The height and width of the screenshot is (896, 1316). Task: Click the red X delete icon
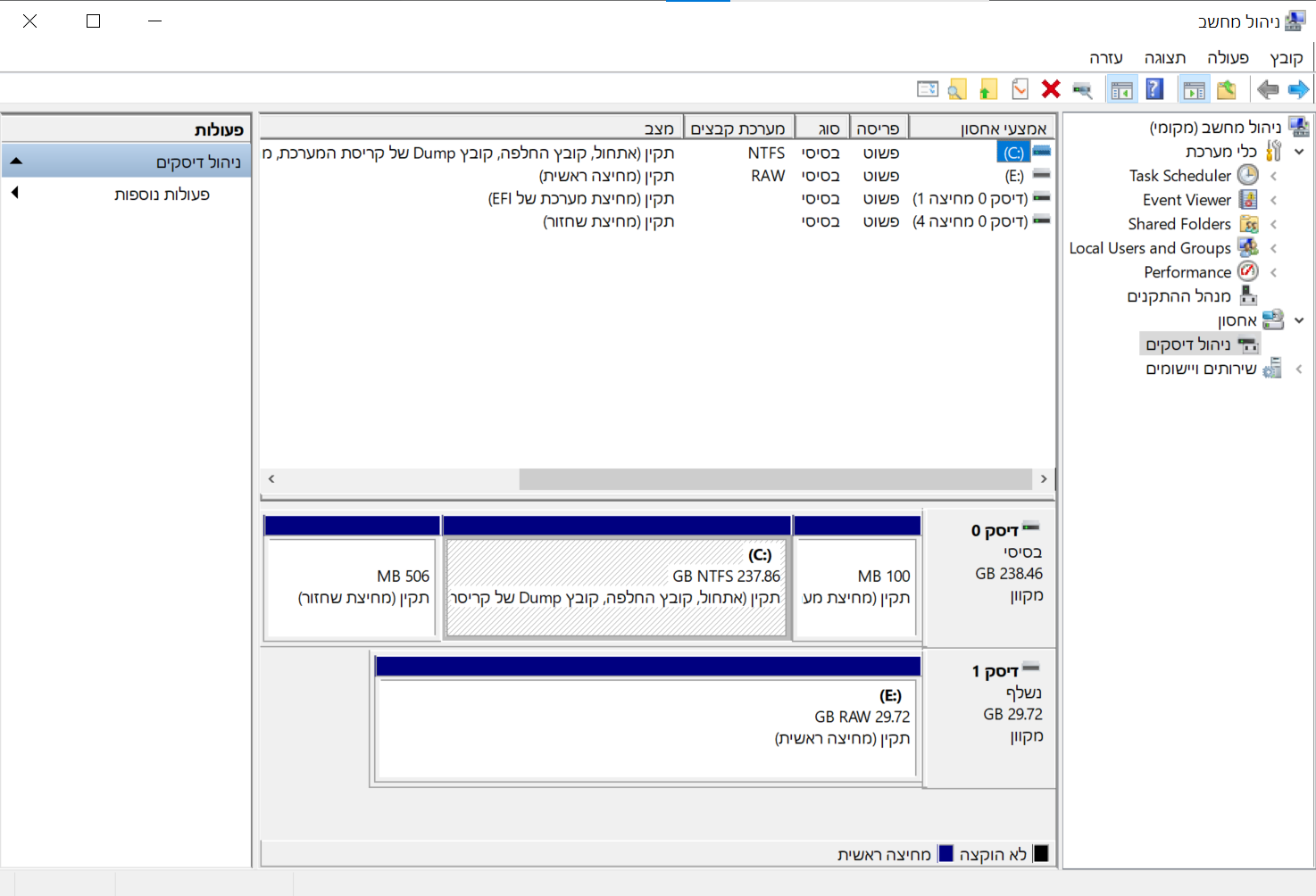[x=1051, y=89]
